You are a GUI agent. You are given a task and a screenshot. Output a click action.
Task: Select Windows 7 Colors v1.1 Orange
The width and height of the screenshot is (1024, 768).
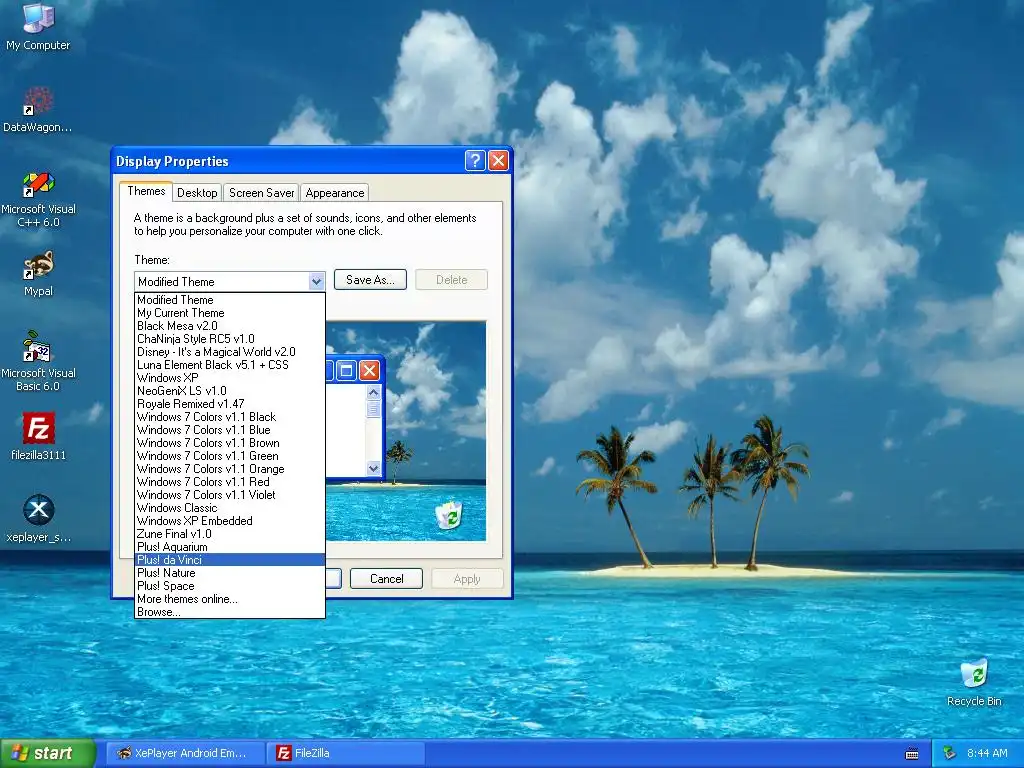[230, 469]
